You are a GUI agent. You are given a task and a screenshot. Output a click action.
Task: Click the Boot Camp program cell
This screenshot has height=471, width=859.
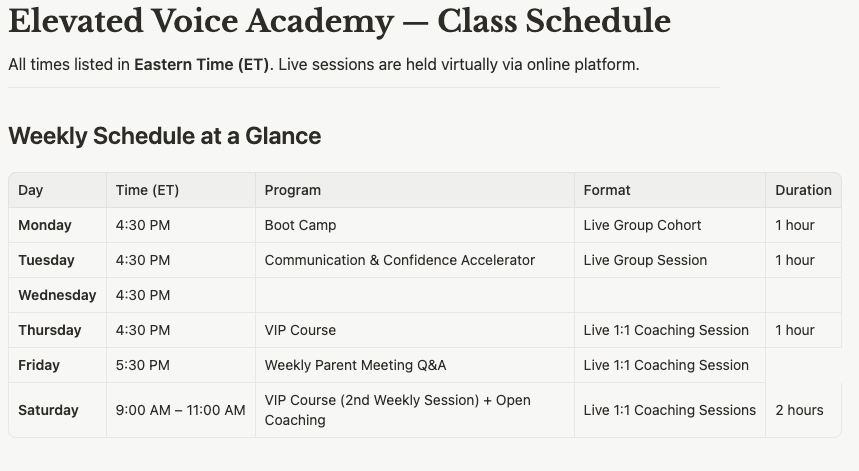pyautogui.click(x=415, y=225)
